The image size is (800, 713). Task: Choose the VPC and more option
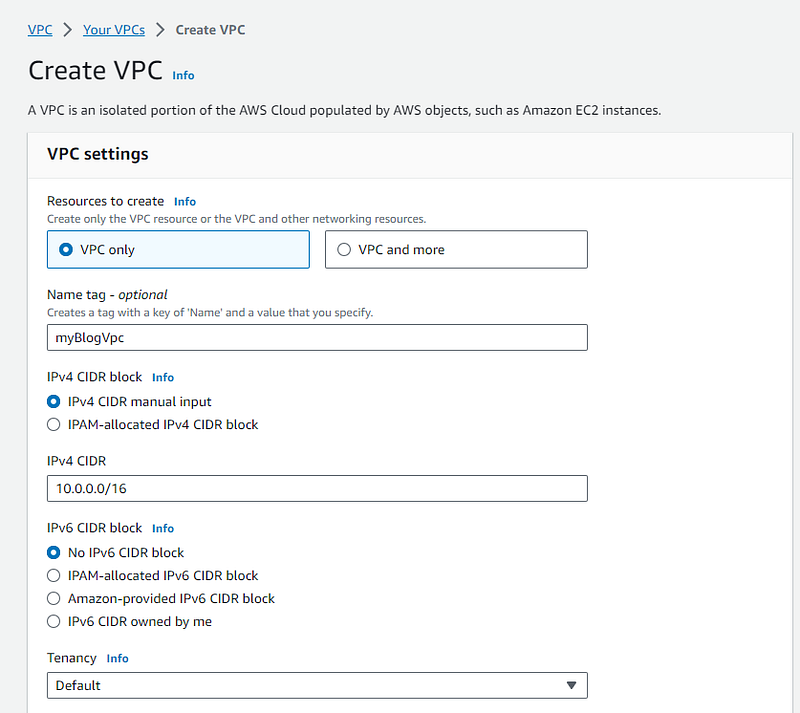(345, 250)
